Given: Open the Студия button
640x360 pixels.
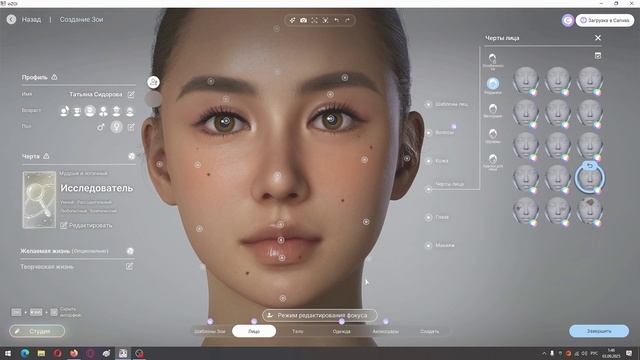Looking at the screenshot, I should tap(37, 331).
